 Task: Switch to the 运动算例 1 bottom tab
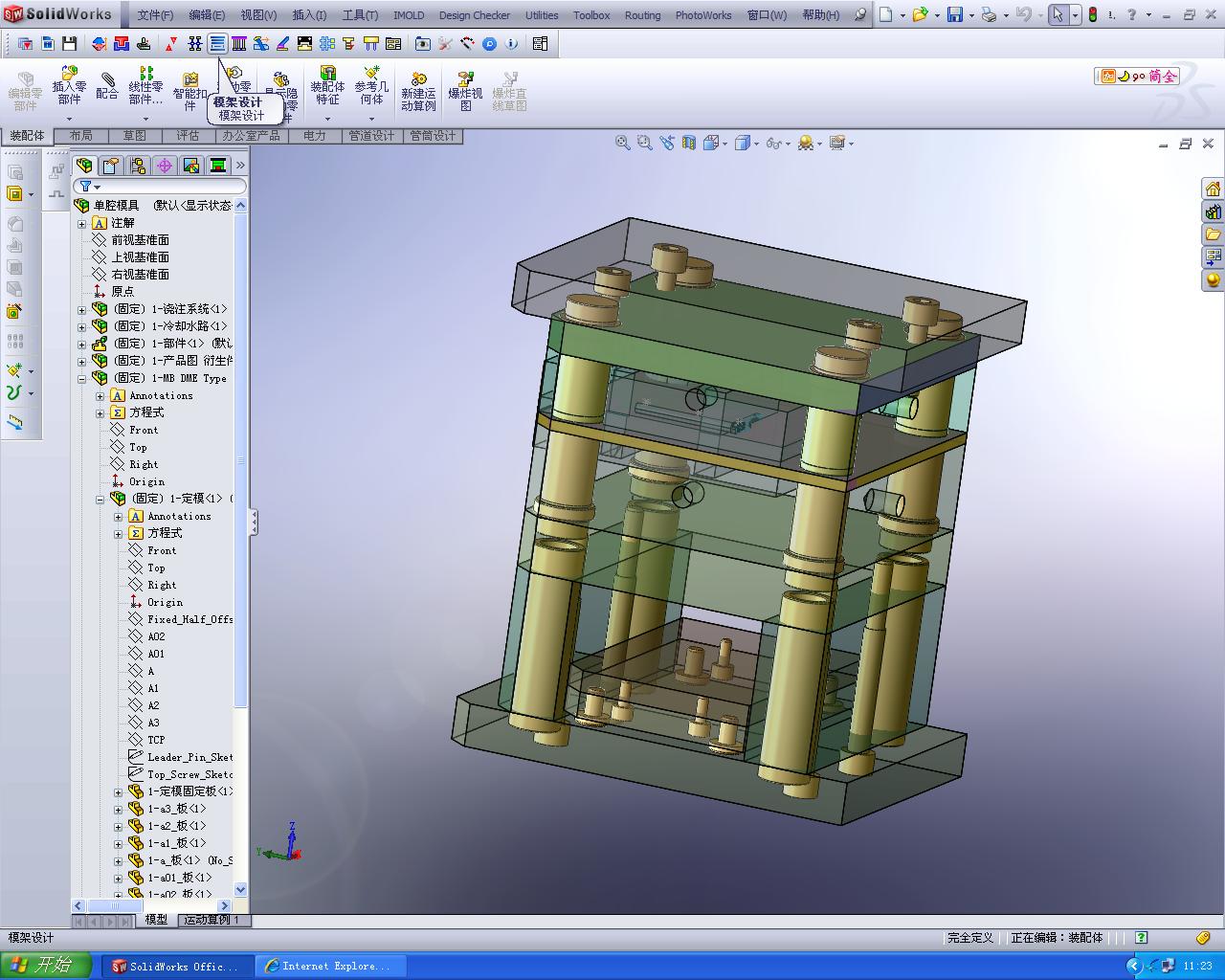tap(212, 920)
